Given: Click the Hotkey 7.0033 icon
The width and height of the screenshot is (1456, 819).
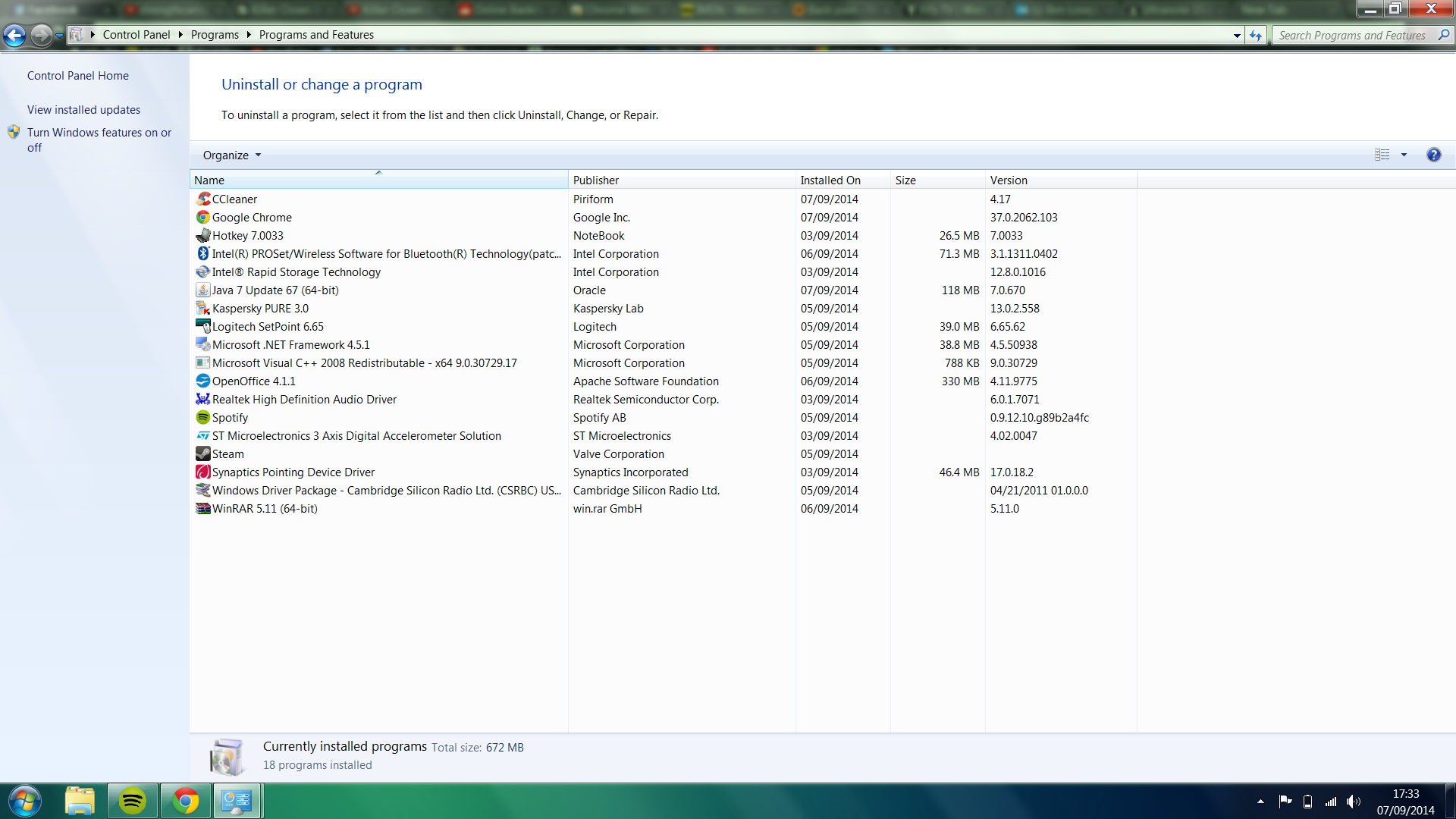Looking at the screenshot, I should [203, 235].
